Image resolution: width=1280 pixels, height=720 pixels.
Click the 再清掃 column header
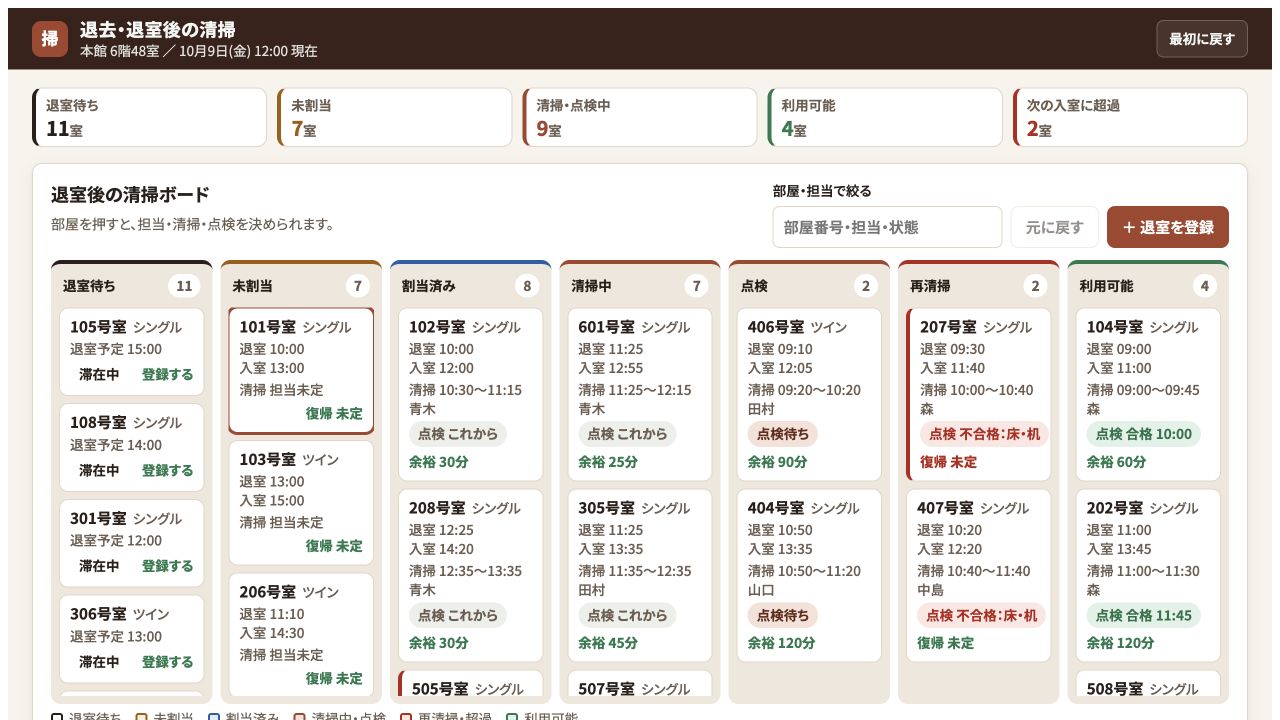click(x=979, y=286)
